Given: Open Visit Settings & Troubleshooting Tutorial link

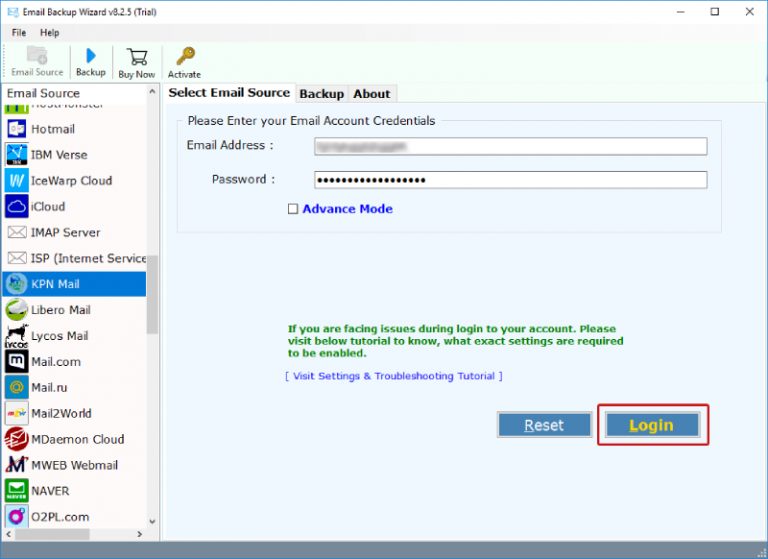Looking at the screenshot, I should pyautogui.click(x=394, y=376).
